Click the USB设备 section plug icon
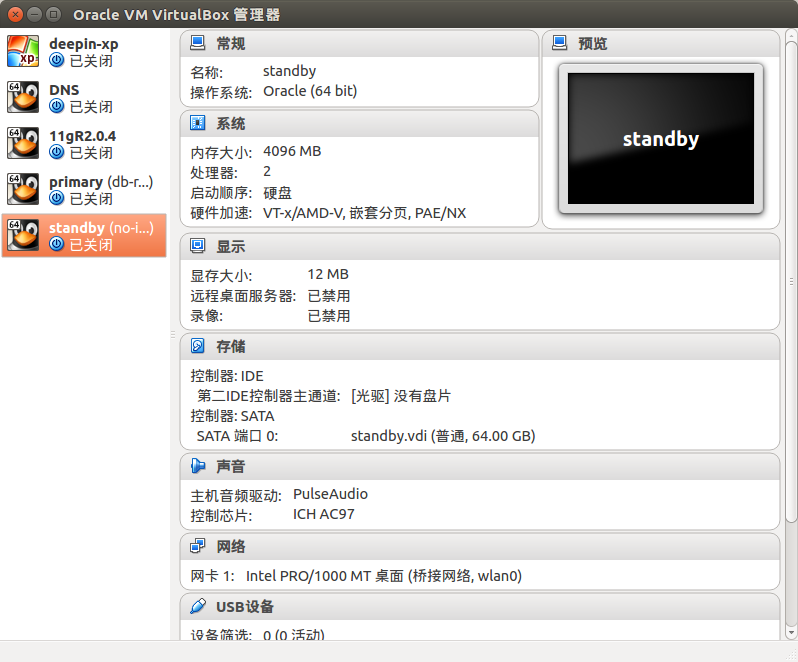Viewport: 798px width, 662px height. pyautogui.click(x=197, y=606)
